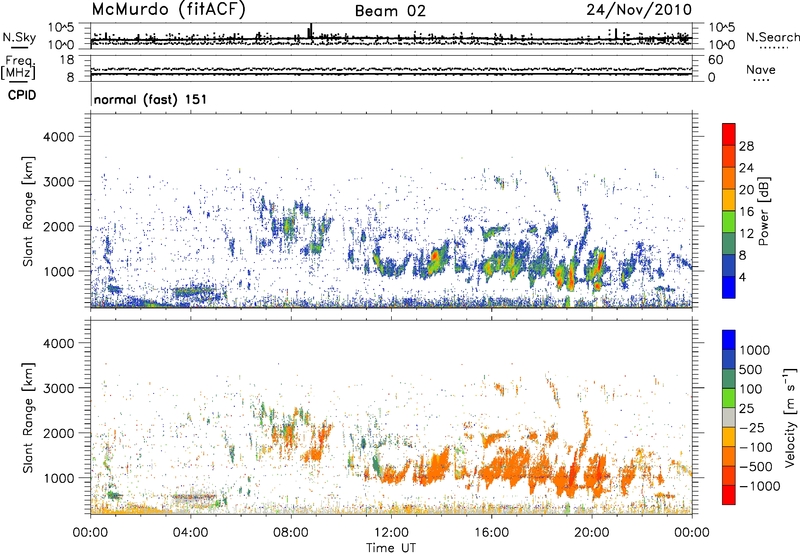Click the date 24/Nov/2010
This screenshot has width=800, height=554.
[x=639, y=9]
